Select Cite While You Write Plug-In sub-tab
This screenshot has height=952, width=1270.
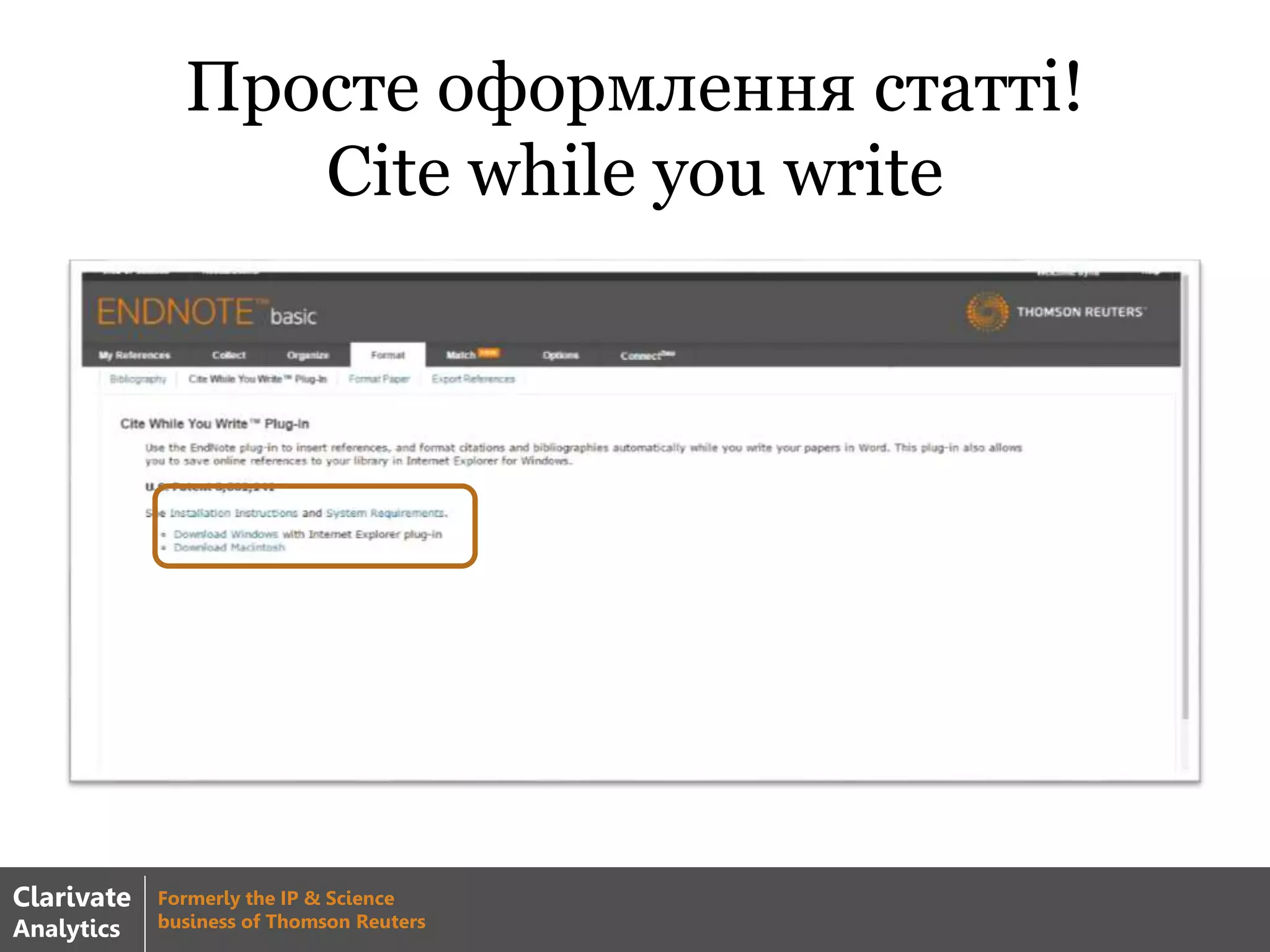(x=257, y=379)
